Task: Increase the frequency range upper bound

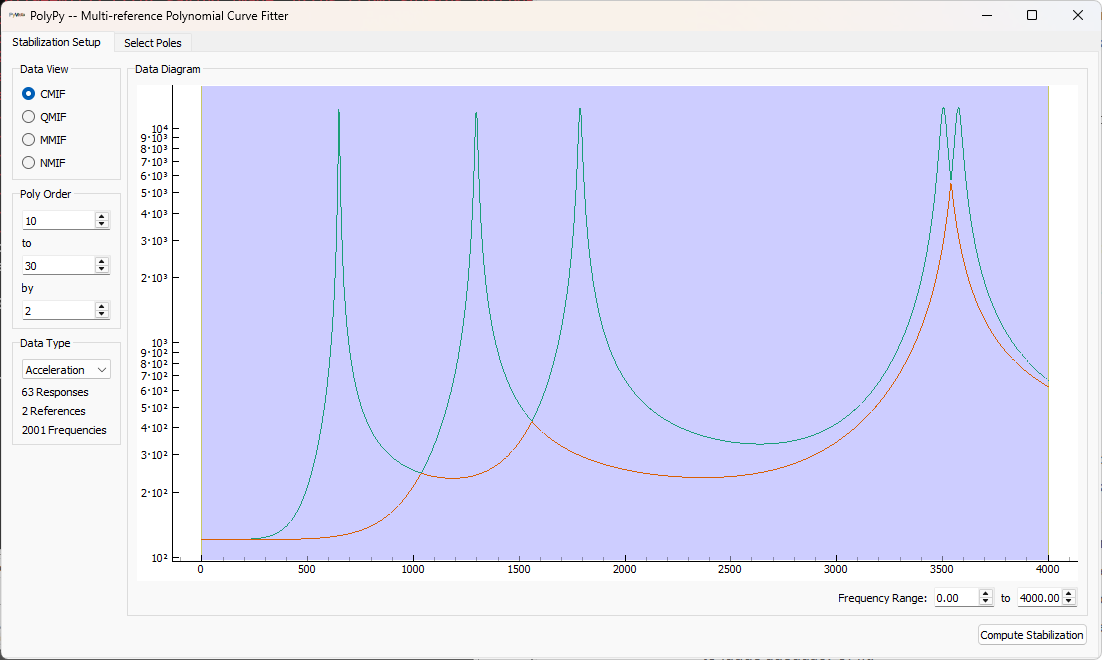Action: [x=1069, y=594]
